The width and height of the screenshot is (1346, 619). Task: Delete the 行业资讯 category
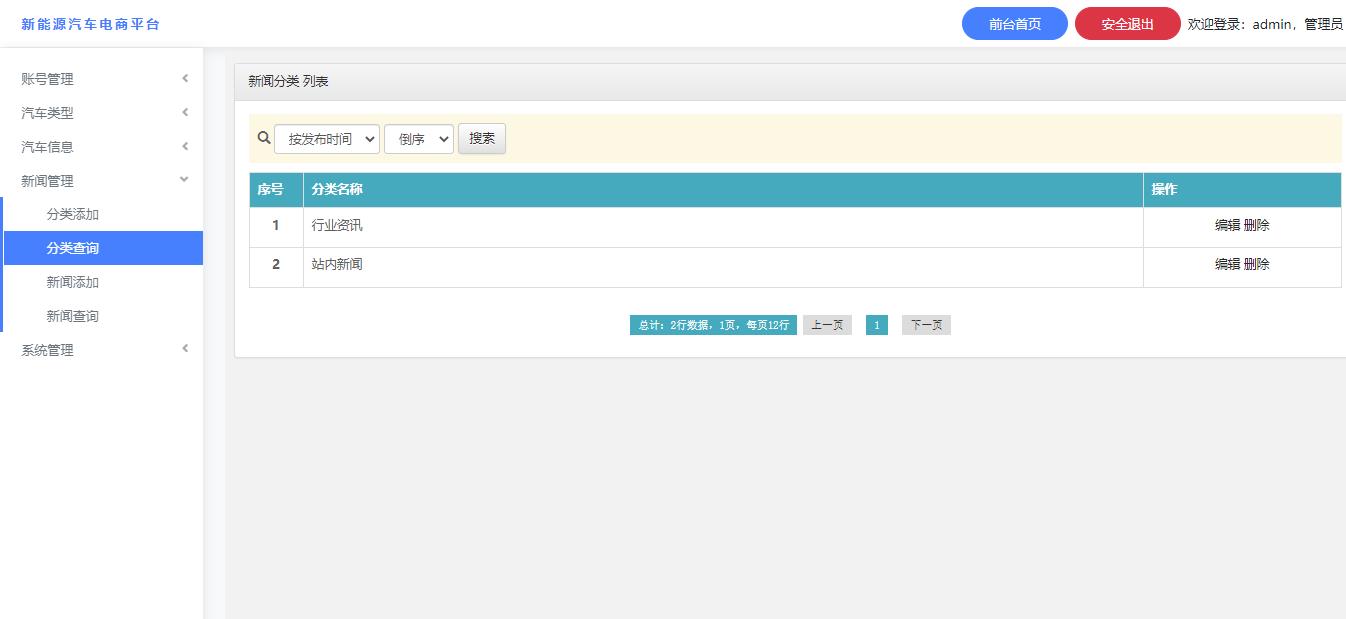click(x=1257, y=226)
